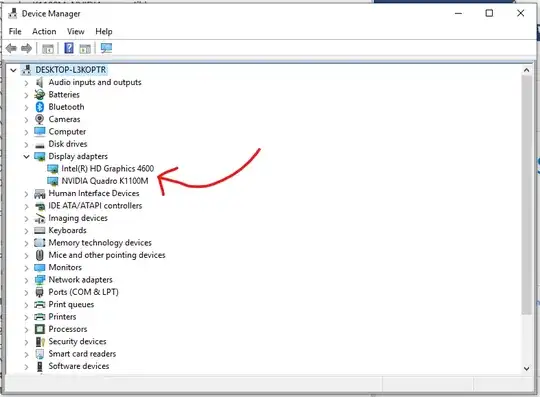Expand Audio inputs and outputs category
Image resolution: width=540 pixels, height=397 pixels.
(x=26, y=83)
